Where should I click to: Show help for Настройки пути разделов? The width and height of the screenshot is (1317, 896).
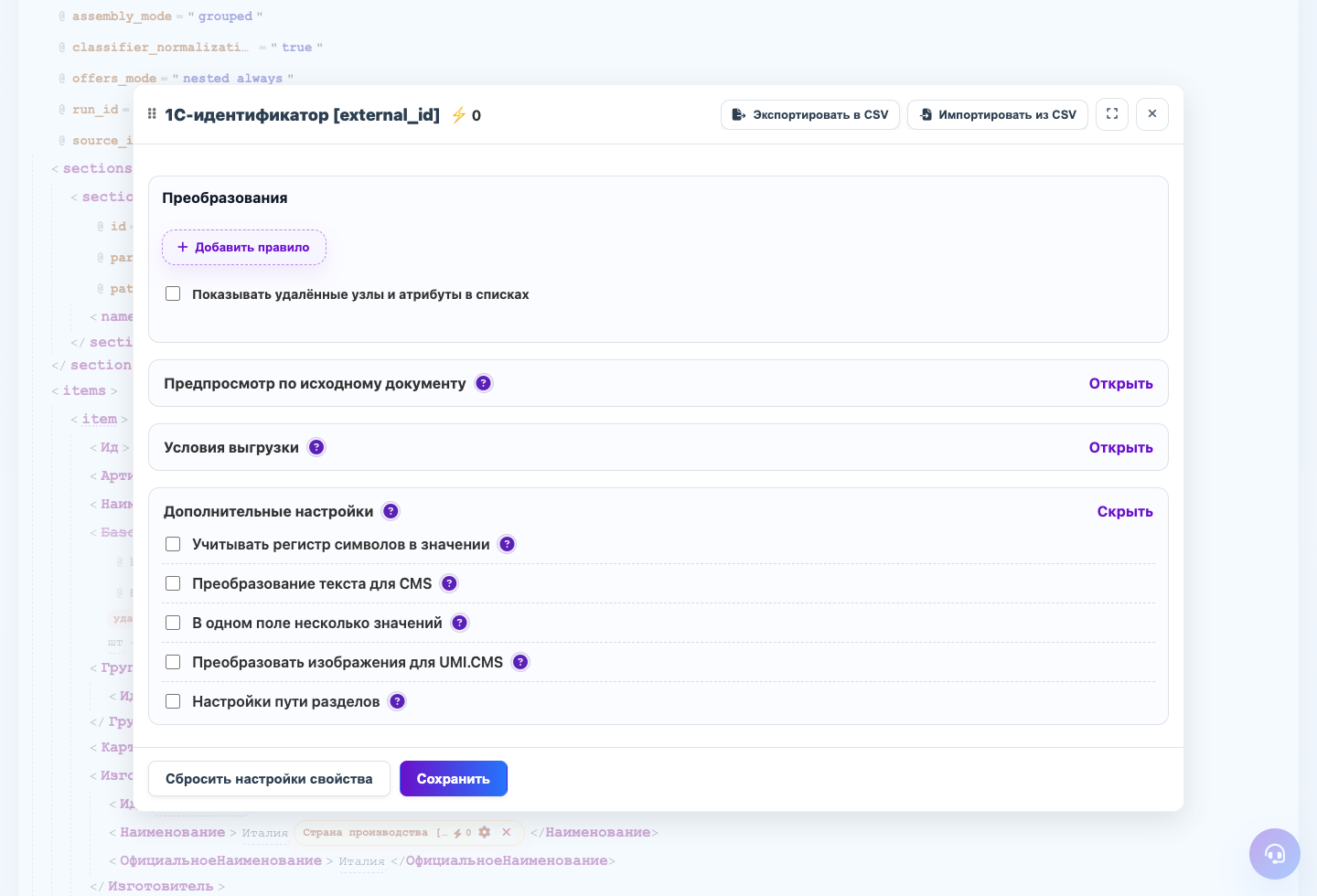[x=397, y=701]
